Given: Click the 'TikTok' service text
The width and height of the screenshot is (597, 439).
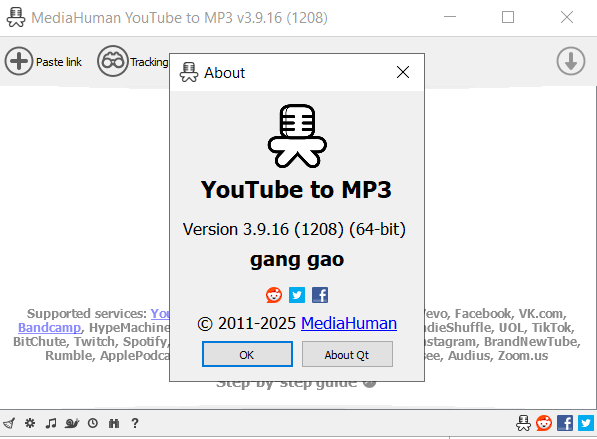Looking at the screenshot, I should tap(553, 327).
